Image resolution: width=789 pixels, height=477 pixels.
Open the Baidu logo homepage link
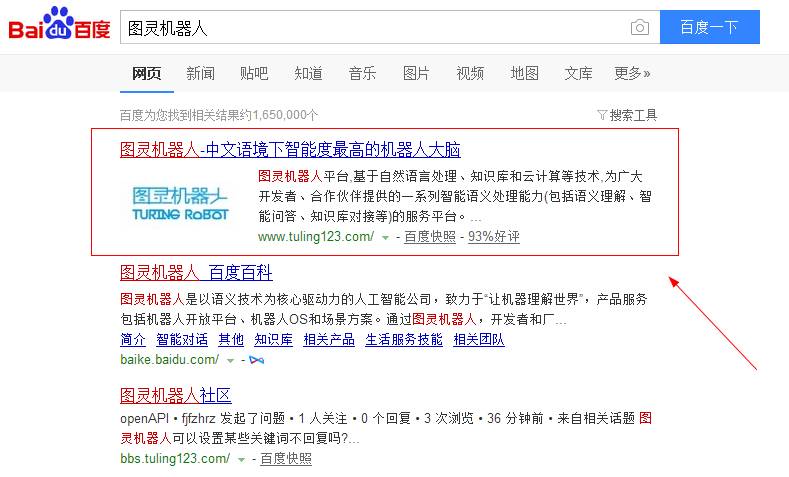click(x=59, y=24)
